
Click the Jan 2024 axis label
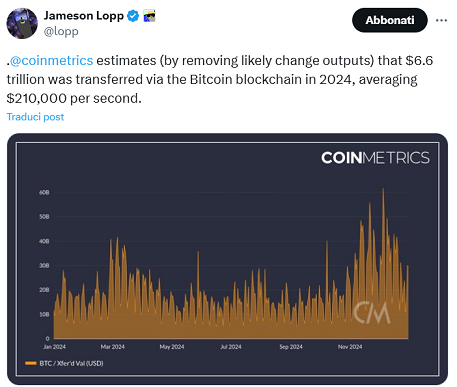click(54, 347)
